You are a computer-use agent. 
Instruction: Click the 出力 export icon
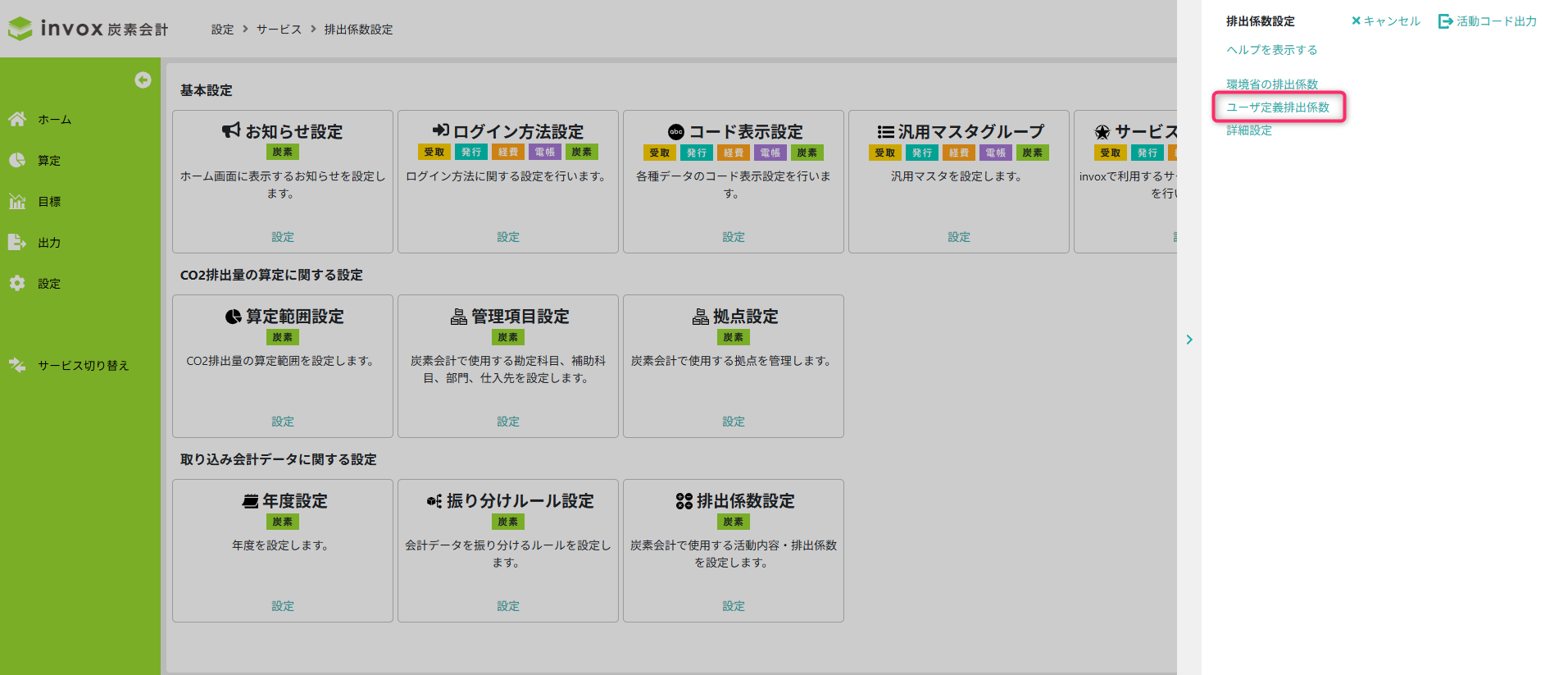pos(17,243)
